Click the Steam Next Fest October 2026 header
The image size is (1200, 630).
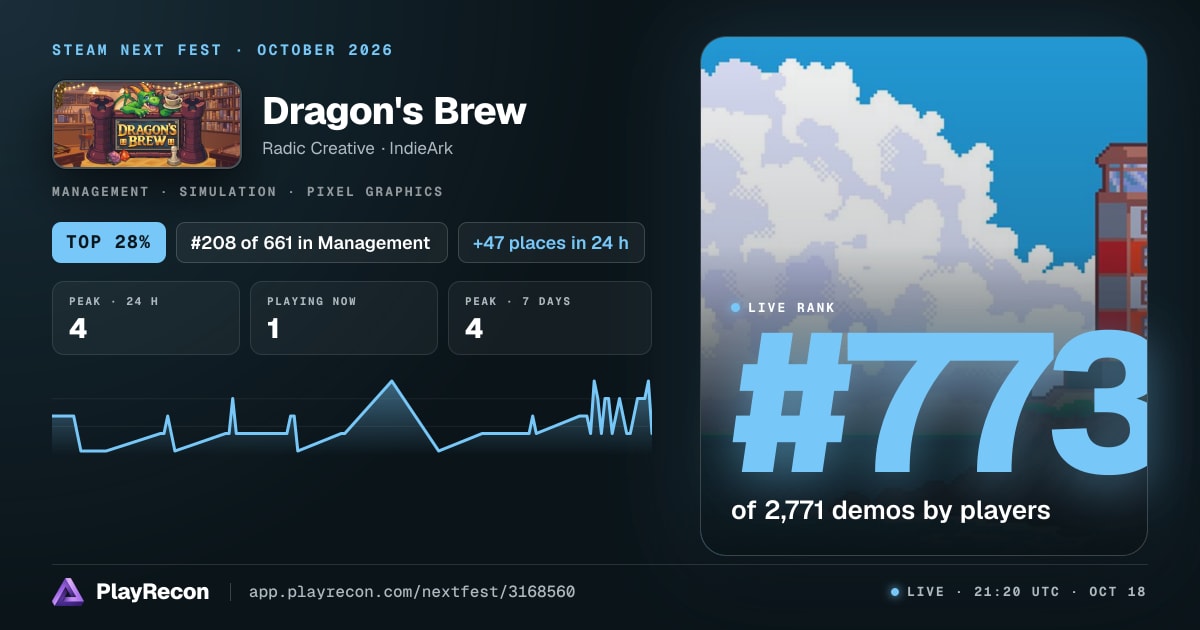(222, 50)
